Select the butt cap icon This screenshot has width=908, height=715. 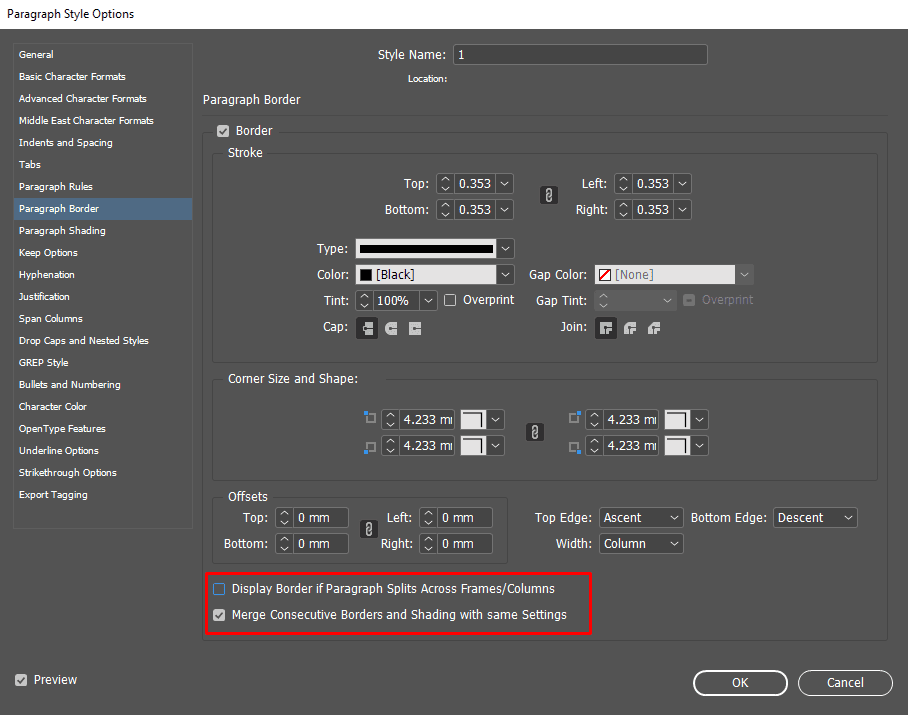click(x=367, y=328)
